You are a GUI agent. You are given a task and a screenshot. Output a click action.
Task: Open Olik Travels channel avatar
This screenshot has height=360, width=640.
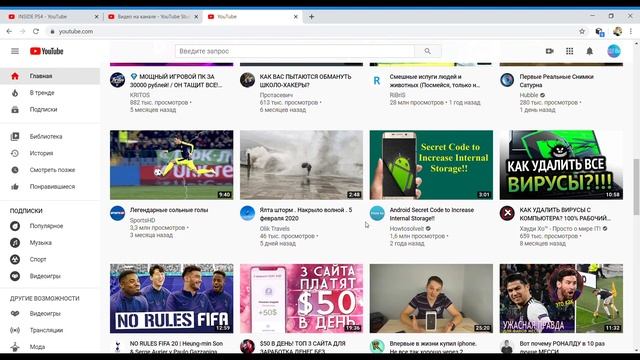pyautogui.click(x=247, y=213)
